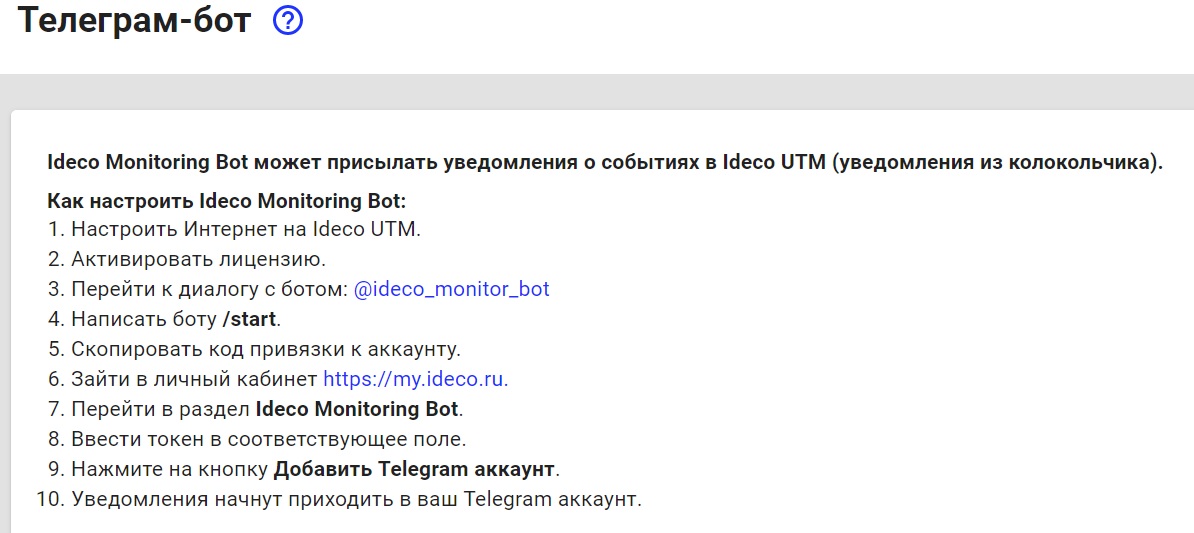1194x533 pixels.
Task: Click the bold /start command text
Action: click(249, 319)
